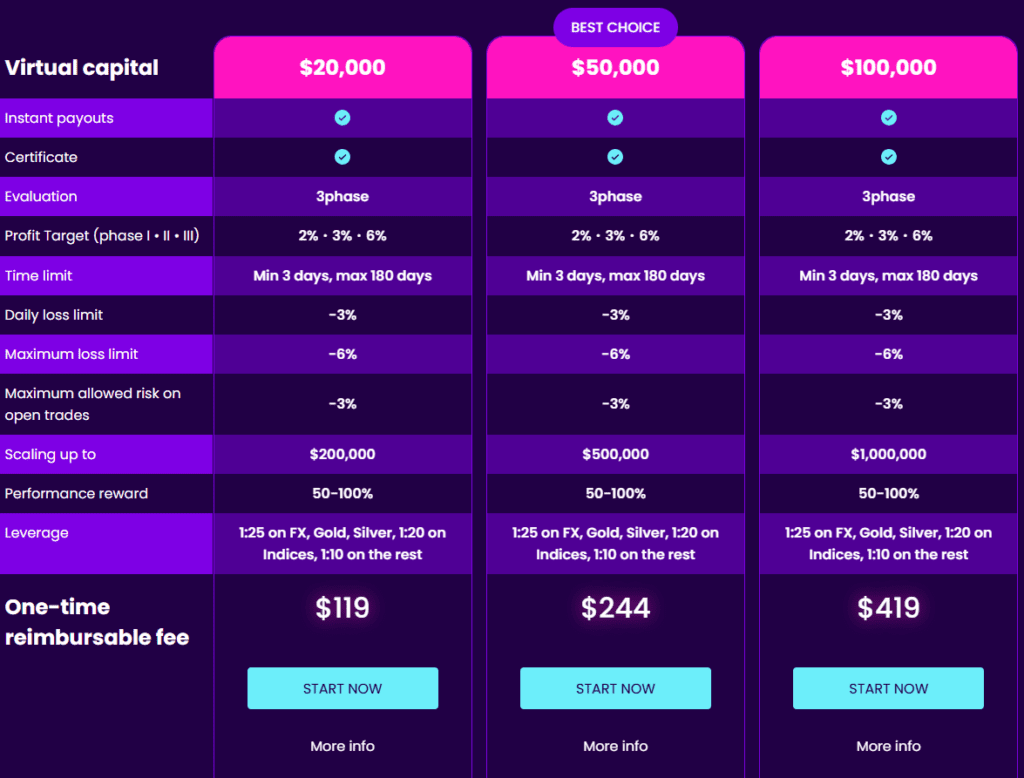Click the Leverage row label
Viewport: 1024px width, 778px height.
36,533
